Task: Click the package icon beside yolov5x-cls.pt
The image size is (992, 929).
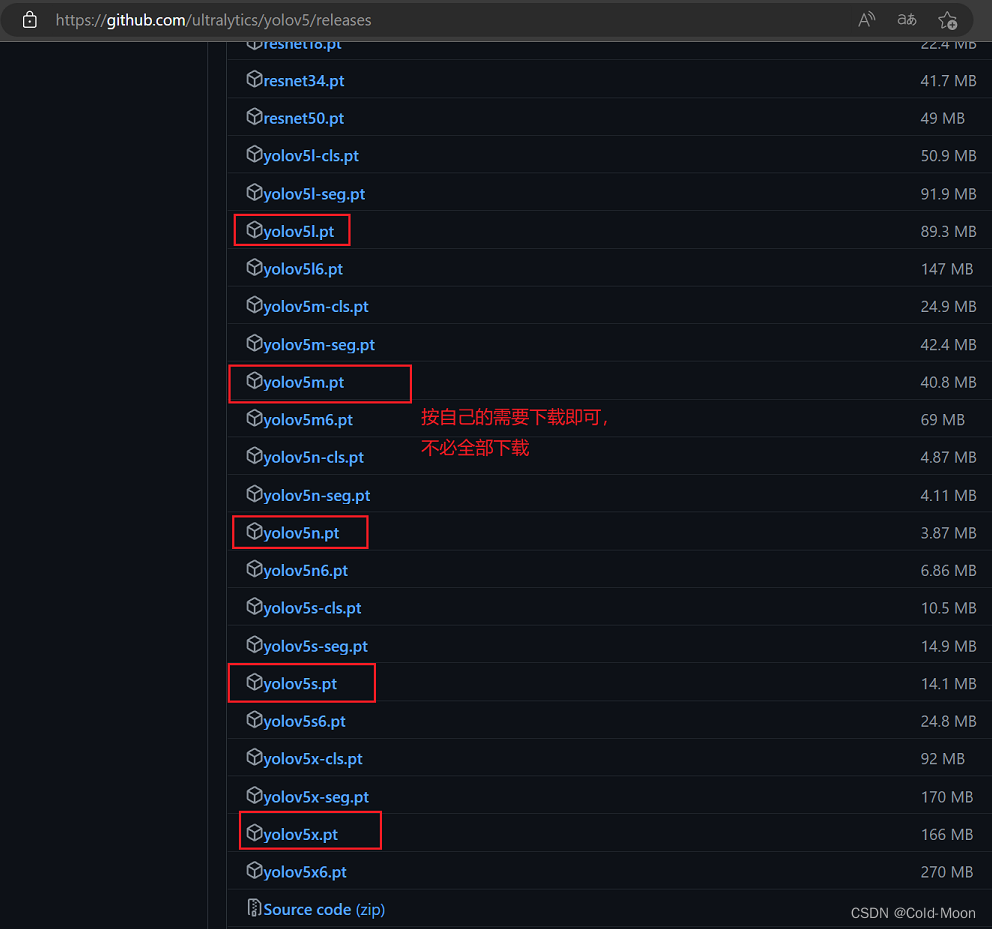Action: pos(254,756)
